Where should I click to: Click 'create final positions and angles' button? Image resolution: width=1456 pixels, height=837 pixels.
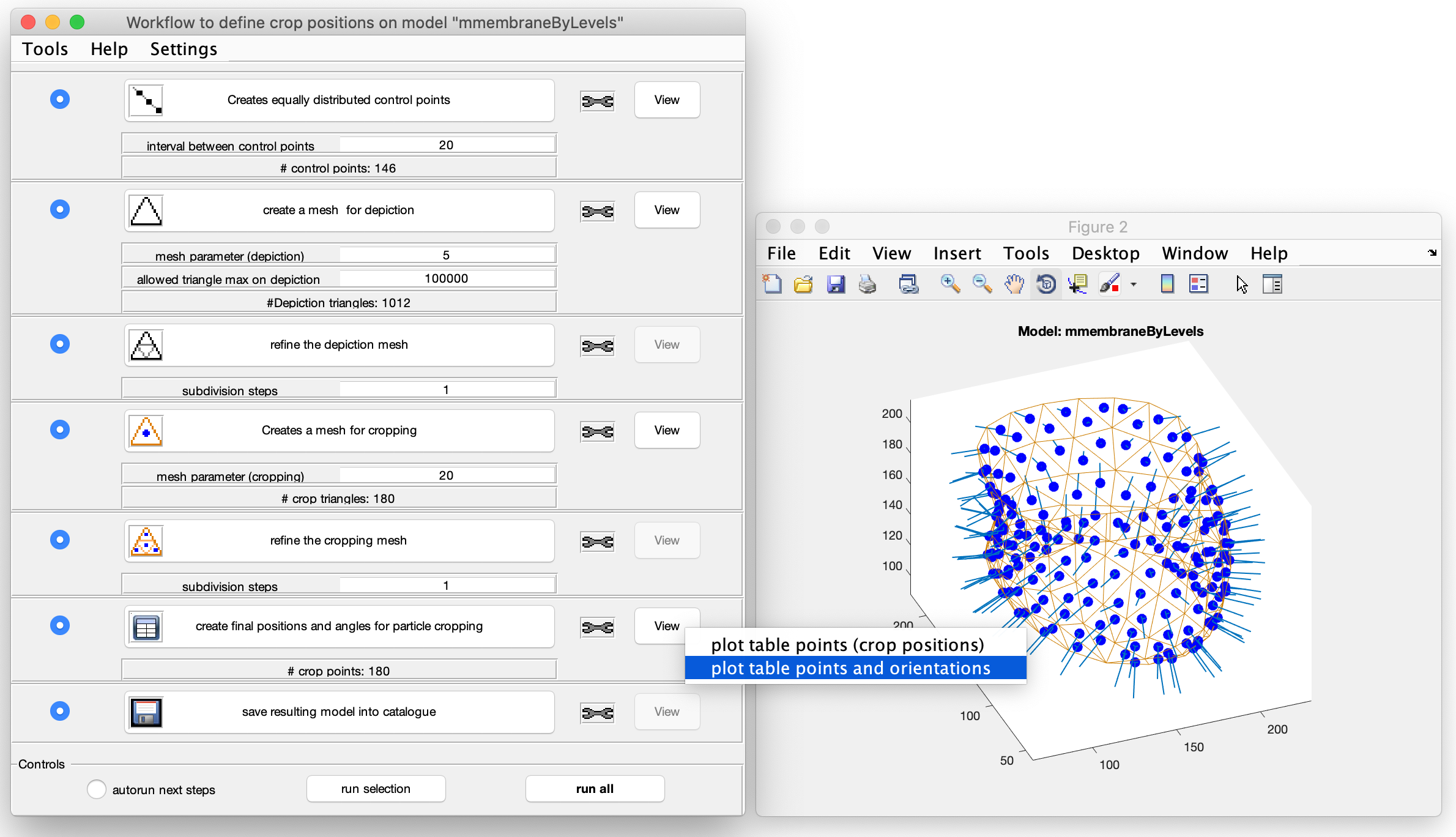tap(340, 627)
